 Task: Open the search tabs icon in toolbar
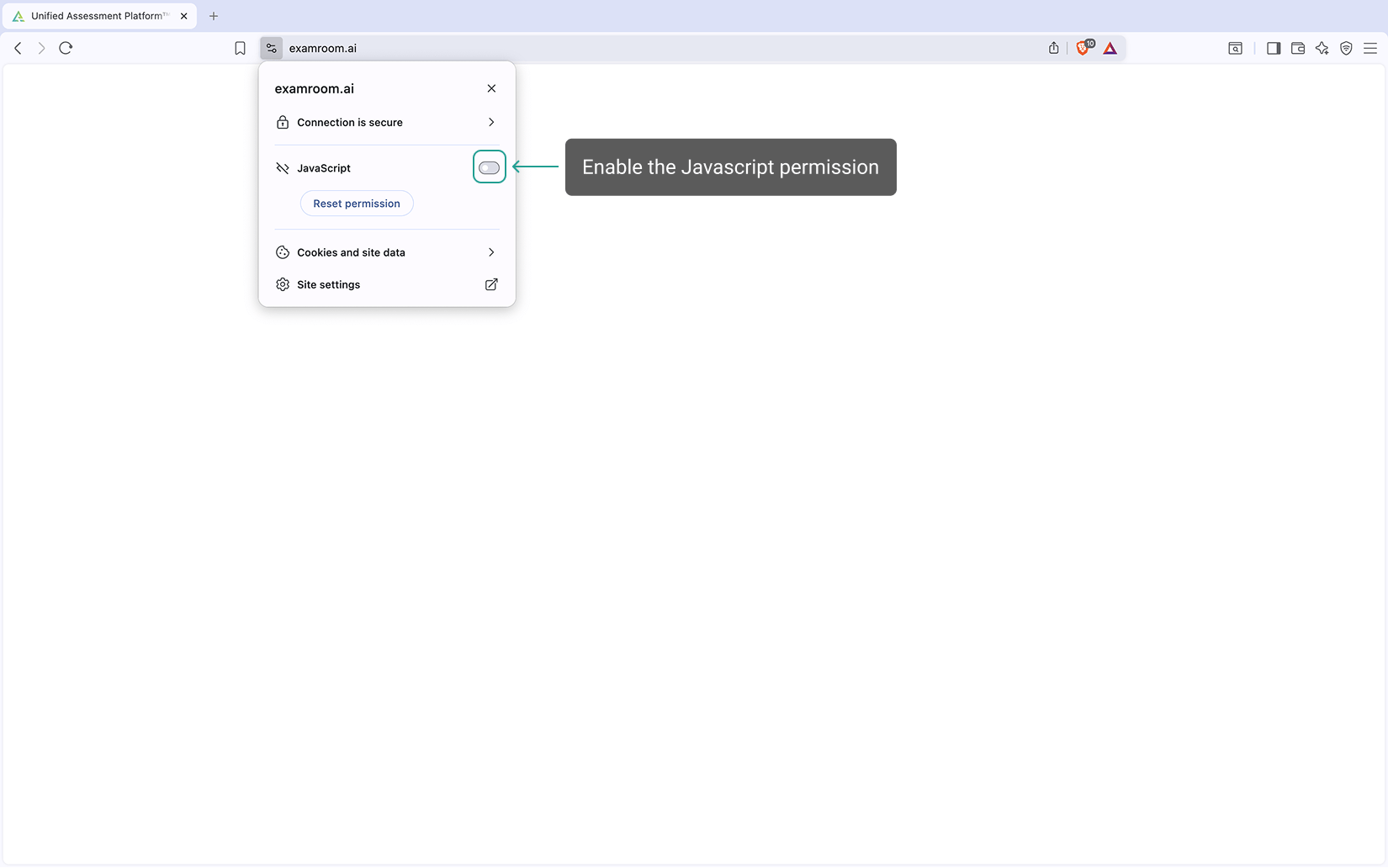point(1235,48)
